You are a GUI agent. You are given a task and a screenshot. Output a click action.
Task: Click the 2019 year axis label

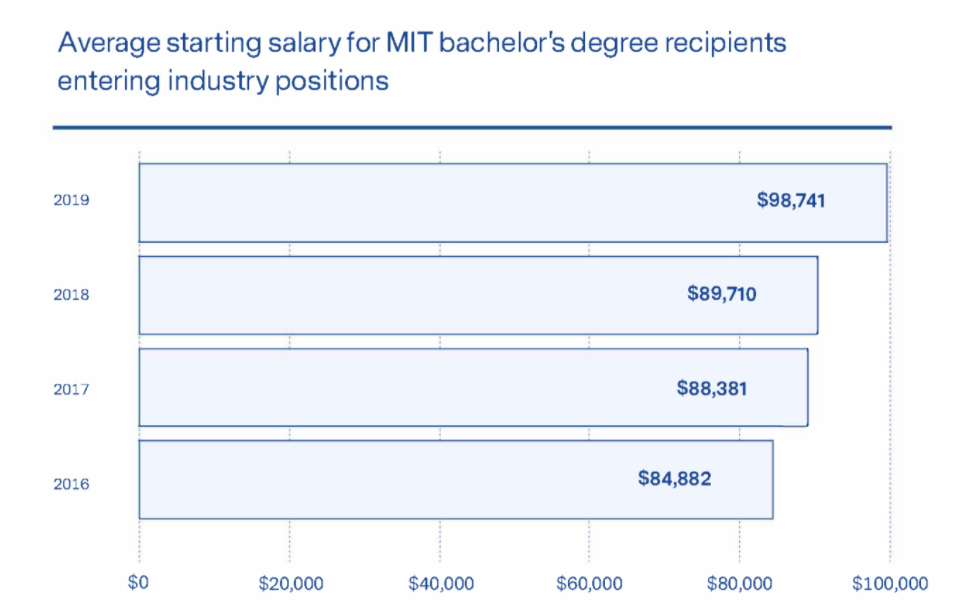pos(71,200)
